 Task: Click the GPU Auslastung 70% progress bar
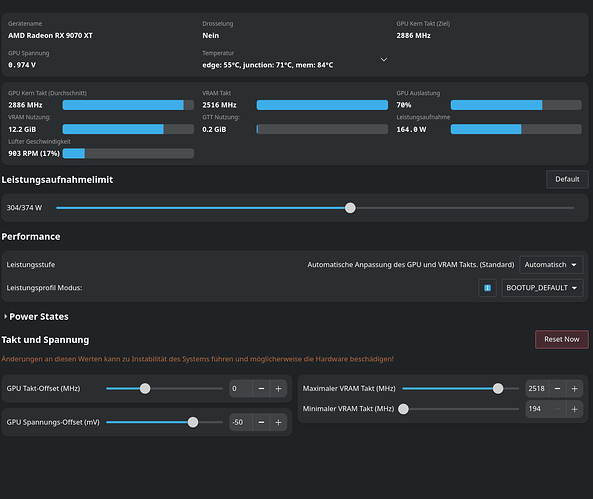tap(516, 105)
